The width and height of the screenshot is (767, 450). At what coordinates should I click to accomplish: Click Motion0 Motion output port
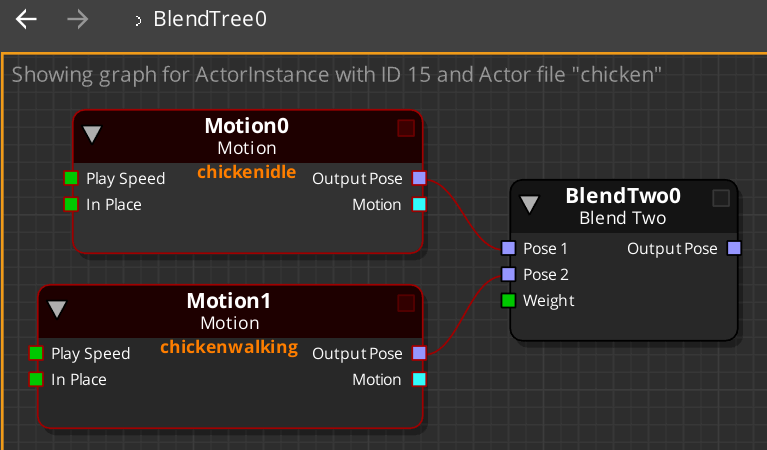[x=419, y=205]
